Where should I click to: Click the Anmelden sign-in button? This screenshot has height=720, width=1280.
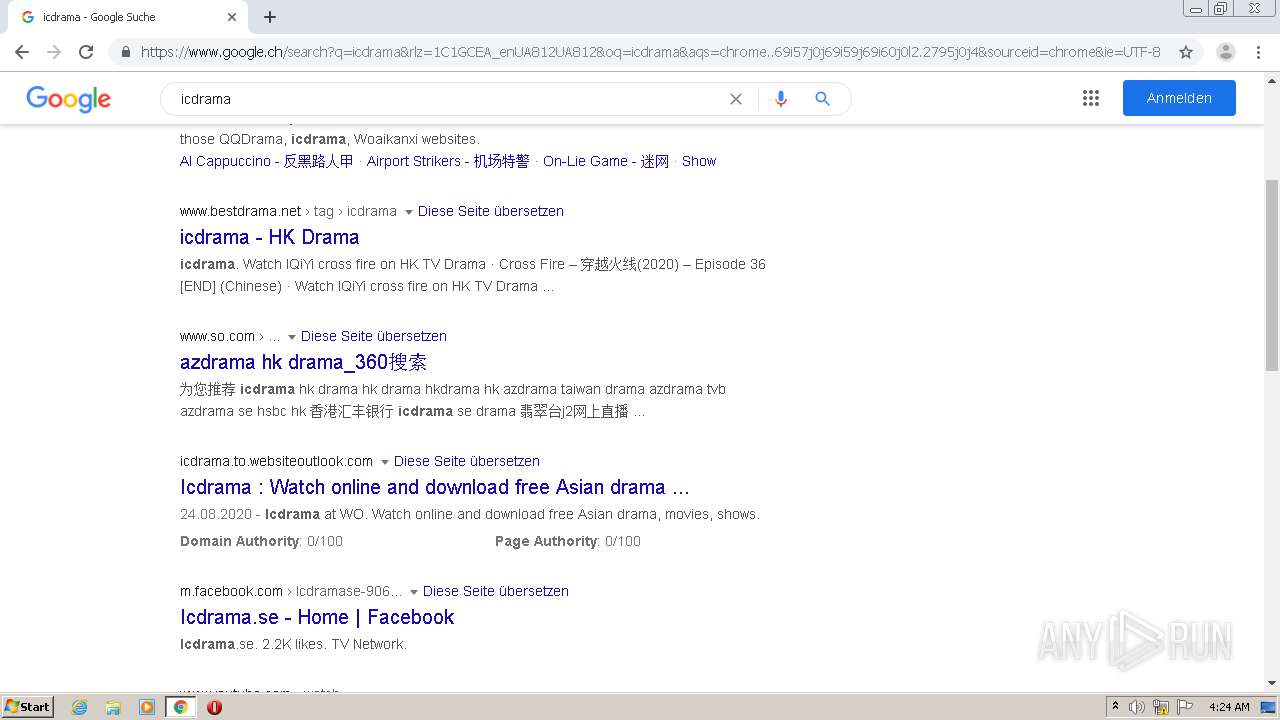click(x=1179, y=98)
